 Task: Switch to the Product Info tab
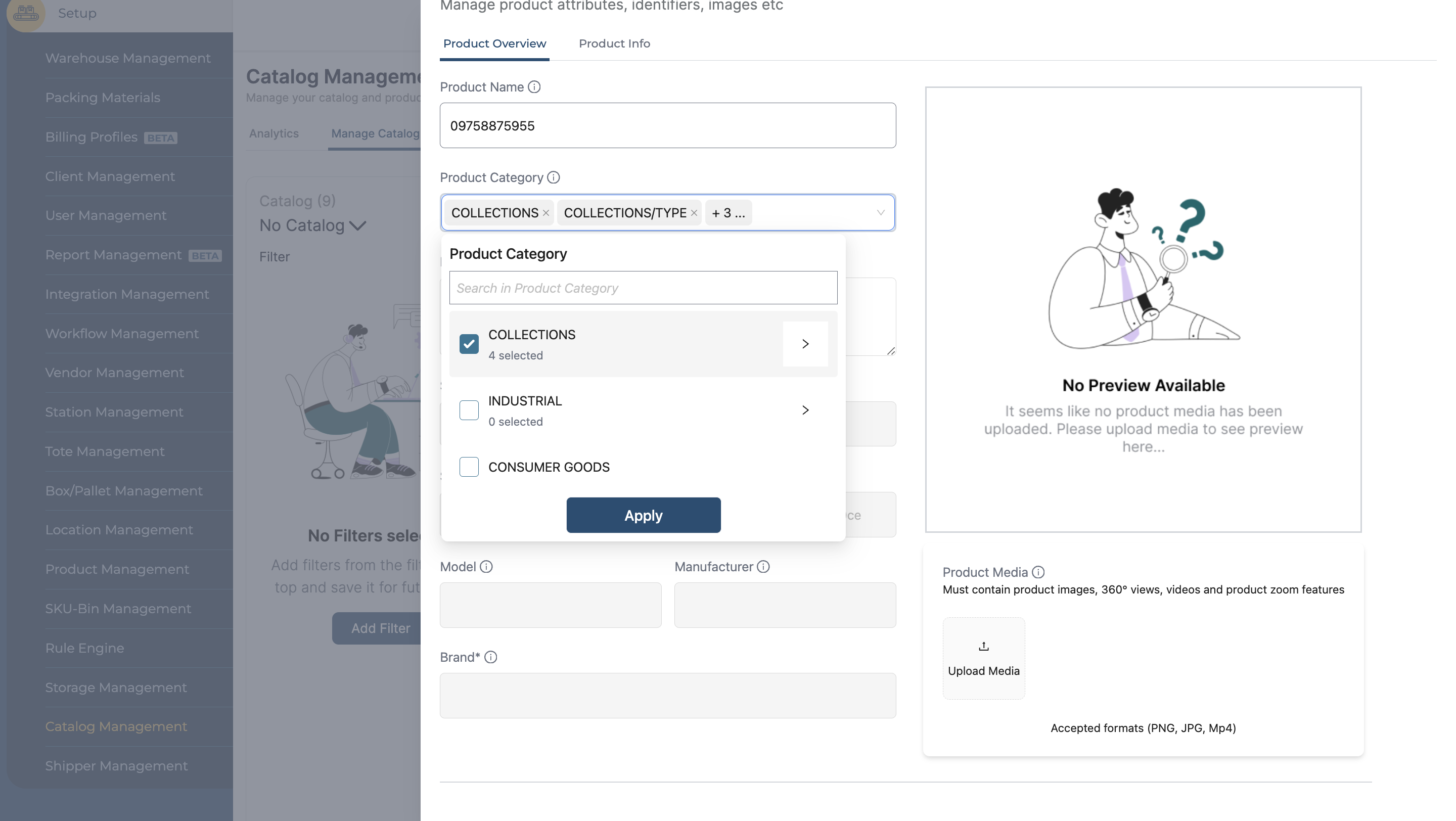click(614, 43)
